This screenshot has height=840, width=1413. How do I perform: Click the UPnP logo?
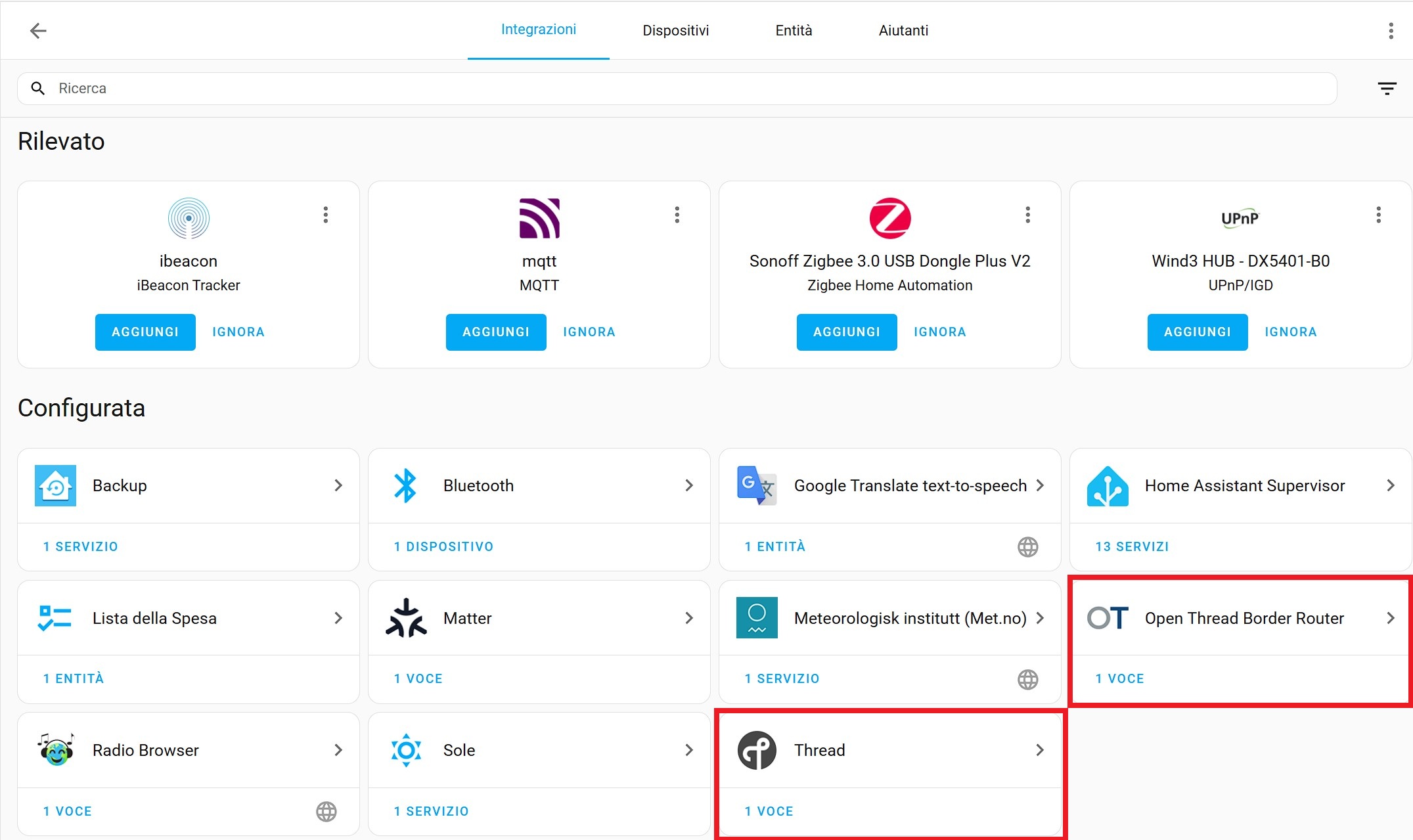tap(1240, 218)
